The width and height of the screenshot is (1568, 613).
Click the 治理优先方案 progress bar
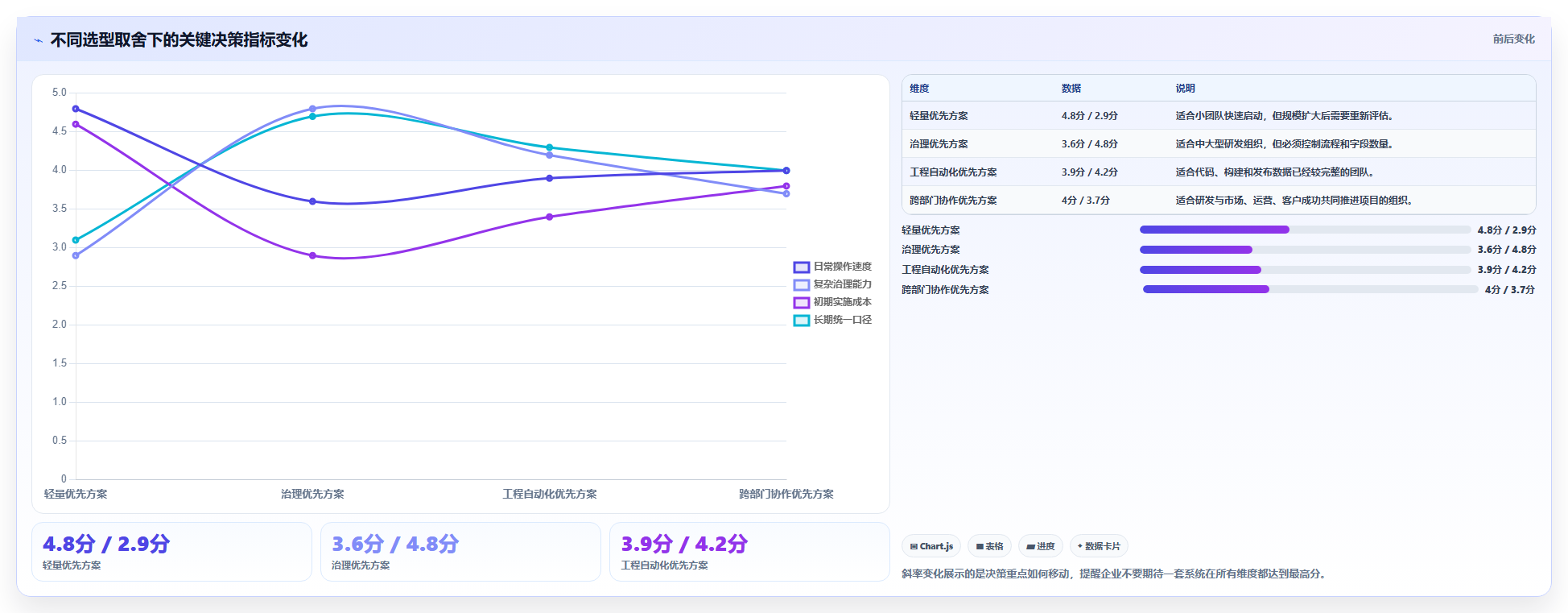click(1305, 250)
